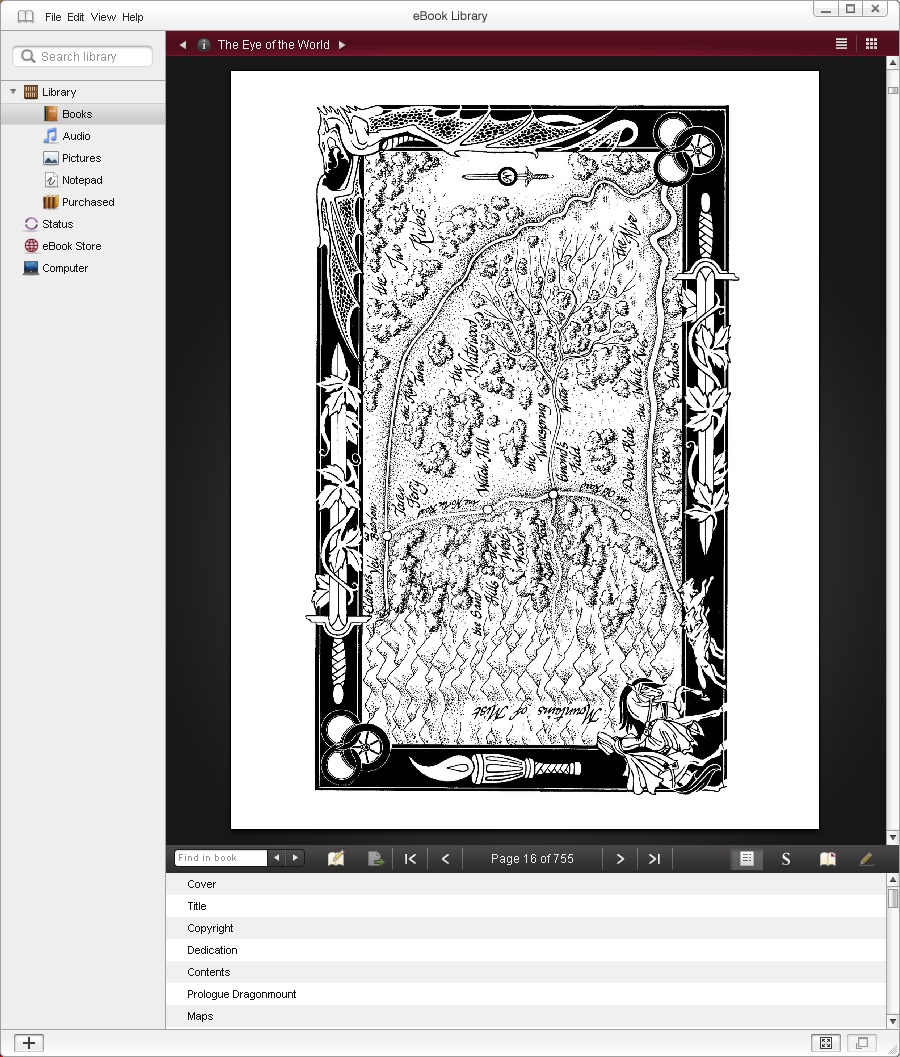Open Cover in table of contents
Image resolution: width=900 pixels, height=1057 pixels.
click(526, 884)
